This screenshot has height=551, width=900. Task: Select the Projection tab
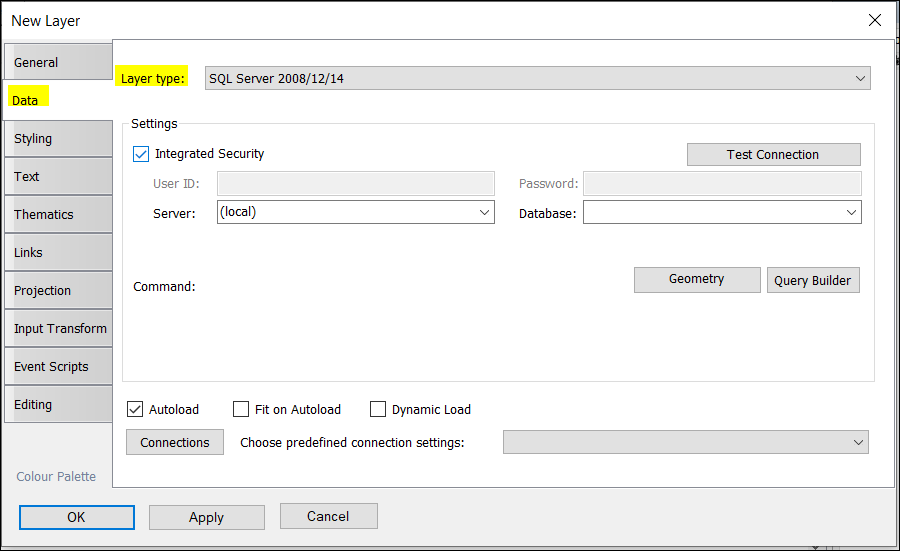pos(57,290)
